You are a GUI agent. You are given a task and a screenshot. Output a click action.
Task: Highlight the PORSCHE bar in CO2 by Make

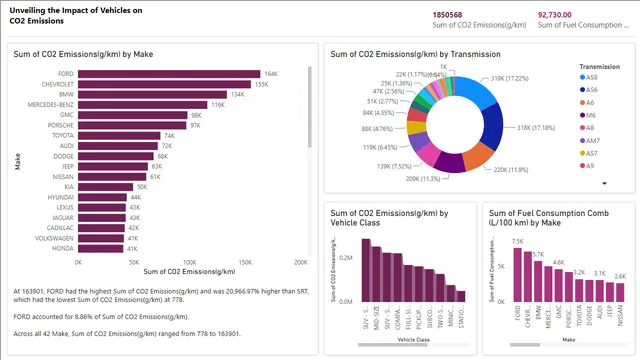pyautogui.click(x=132, y=125)
